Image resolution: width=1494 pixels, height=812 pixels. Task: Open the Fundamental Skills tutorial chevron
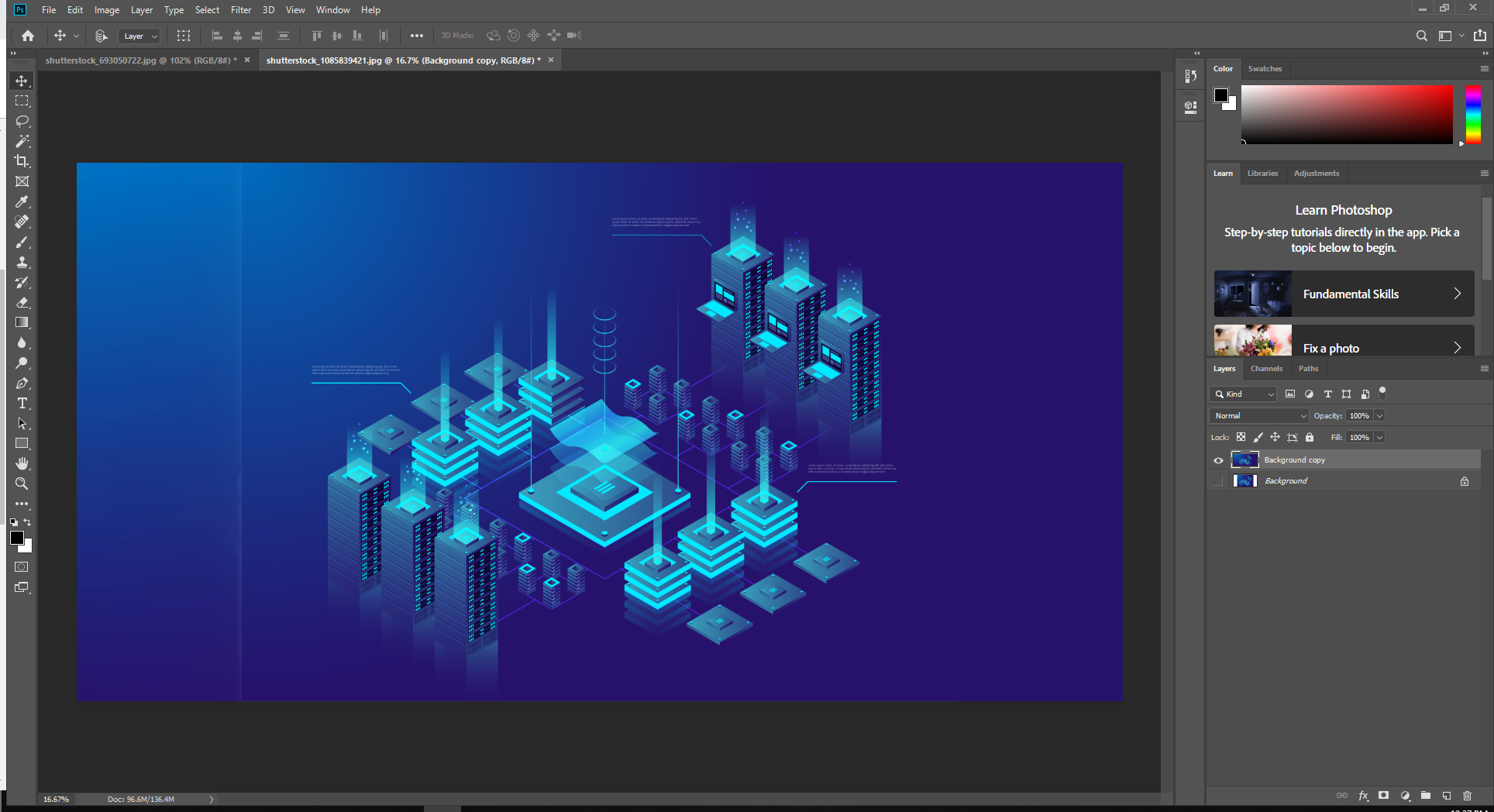click(x=1457, y=294)
